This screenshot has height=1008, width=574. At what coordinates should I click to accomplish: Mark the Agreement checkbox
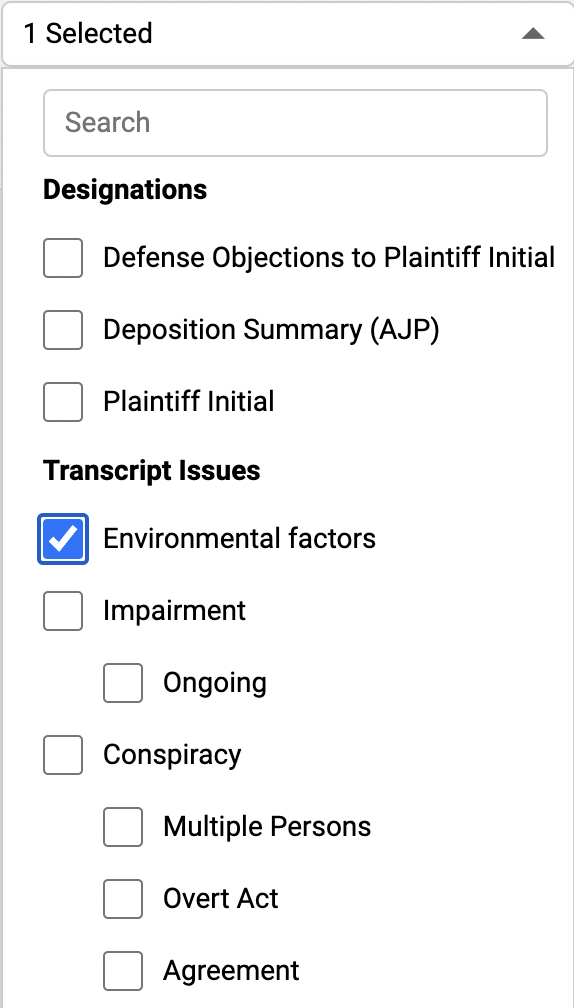123,971
